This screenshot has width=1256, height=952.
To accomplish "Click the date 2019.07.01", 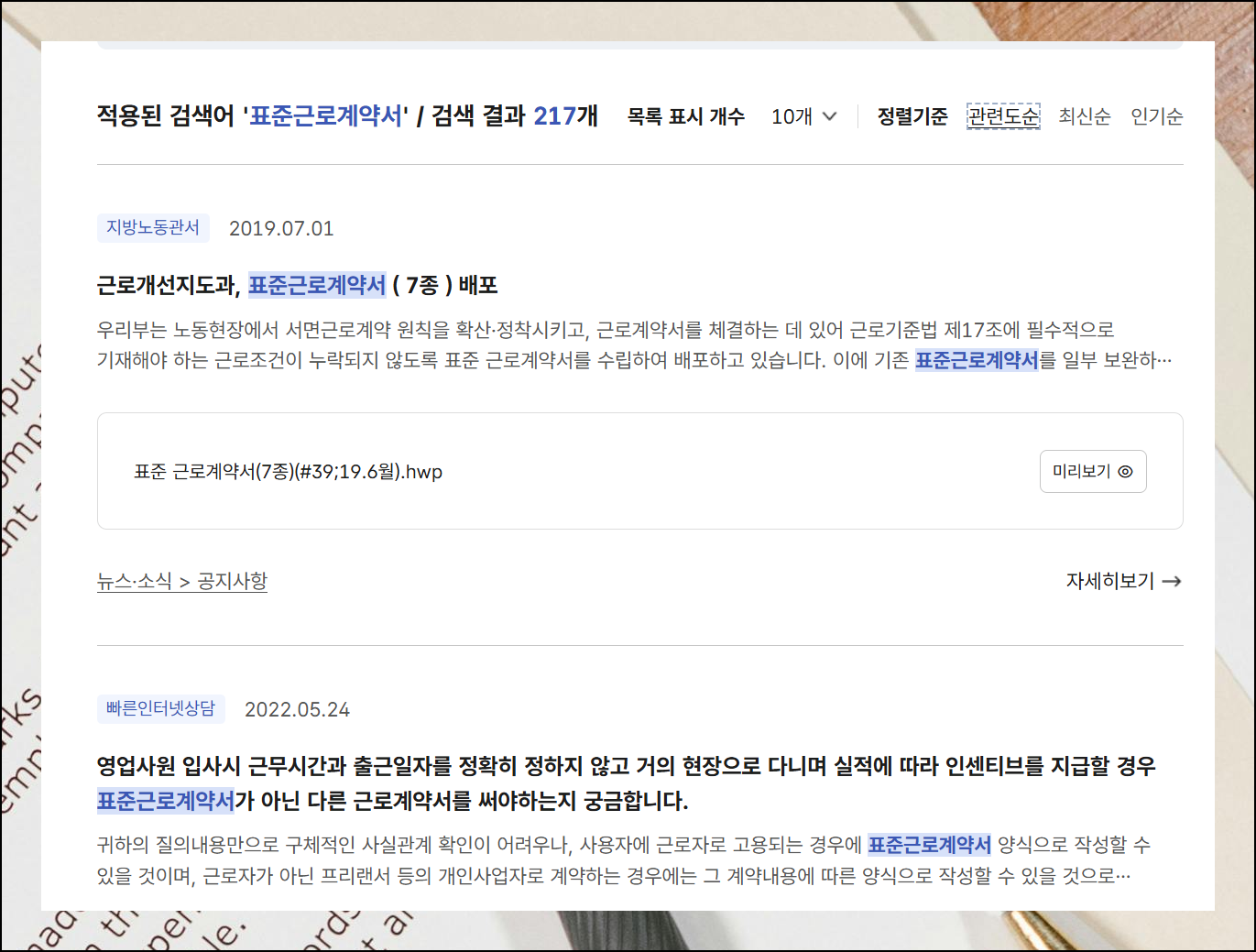I will (281, 228).
